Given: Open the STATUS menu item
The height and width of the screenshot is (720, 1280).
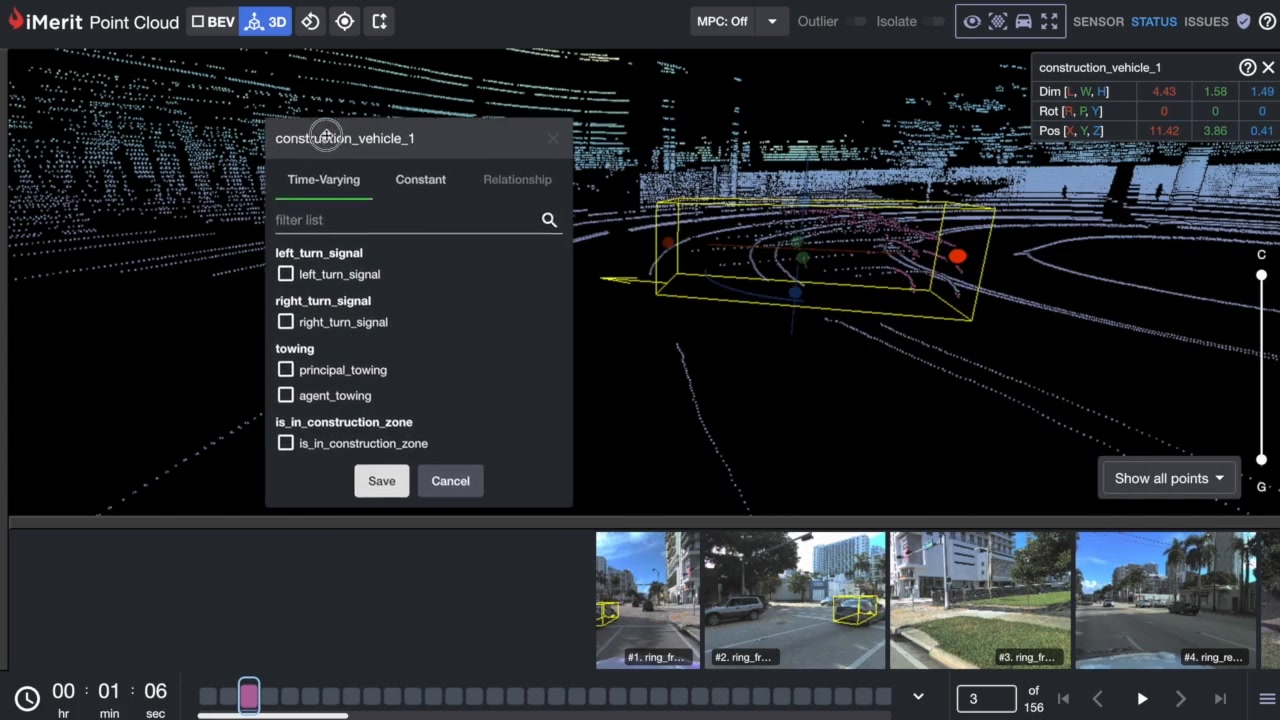Looking at the screenshot, I should pos(1154,21).
